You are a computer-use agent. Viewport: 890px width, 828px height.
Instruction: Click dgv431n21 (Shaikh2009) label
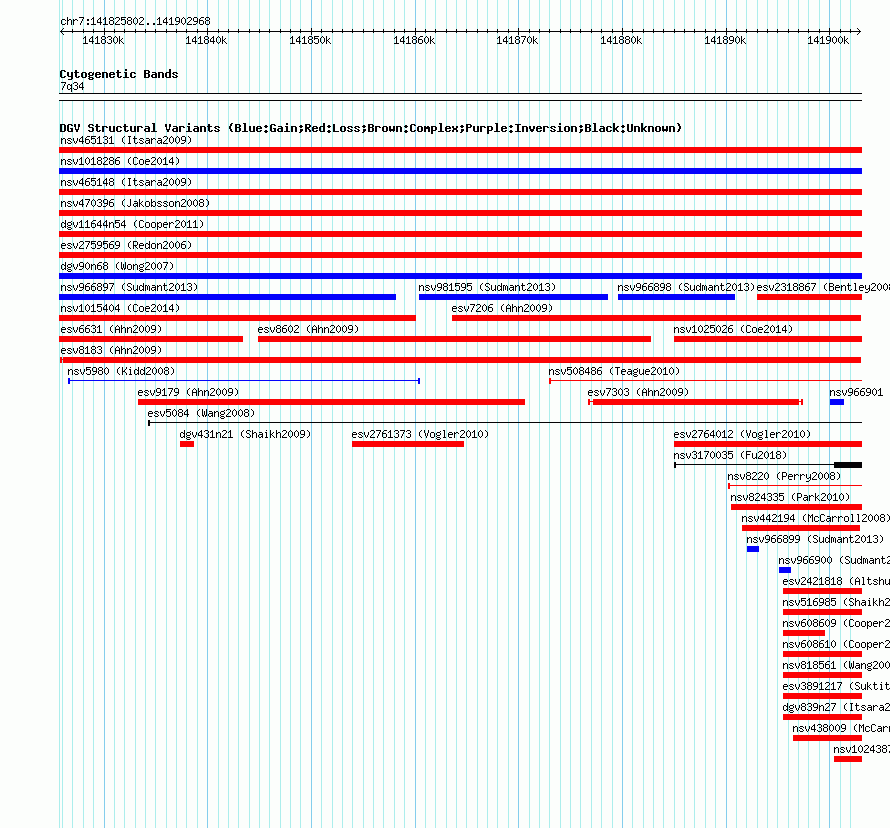(245, 434)
